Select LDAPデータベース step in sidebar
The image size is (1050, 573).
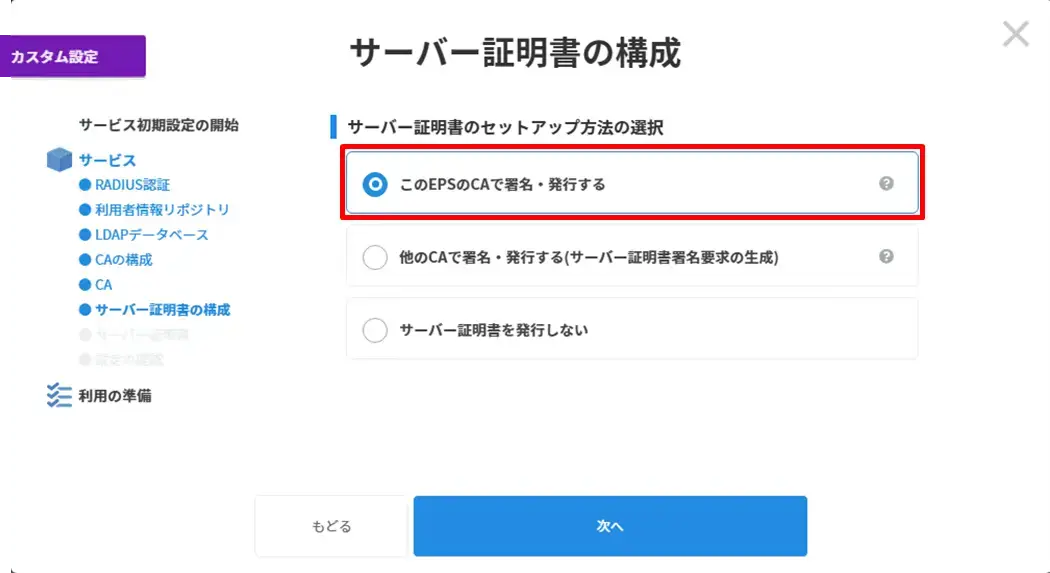pos(151,235)
